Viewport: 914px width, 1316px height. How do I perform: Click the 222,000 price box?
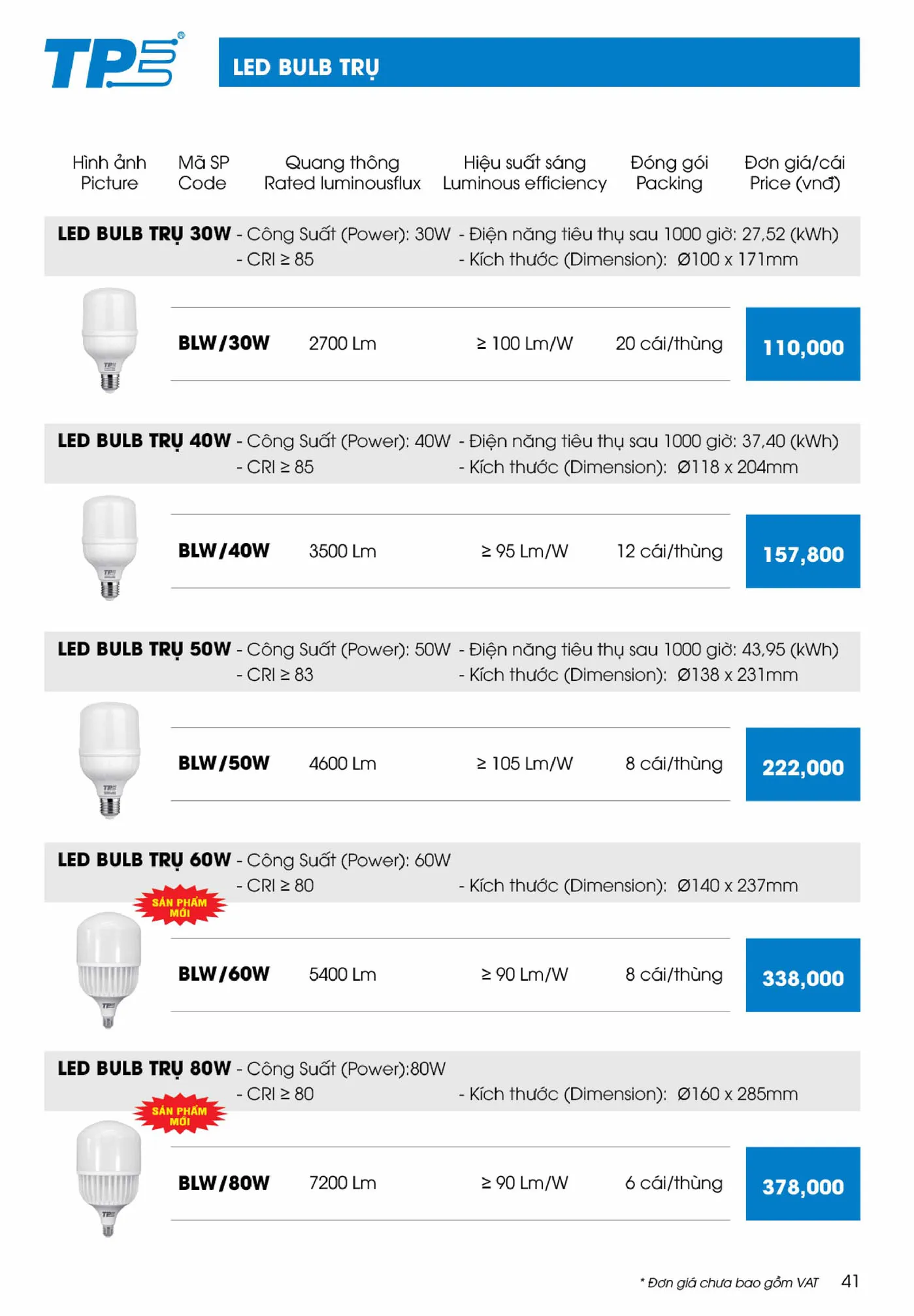click(803, 765)
